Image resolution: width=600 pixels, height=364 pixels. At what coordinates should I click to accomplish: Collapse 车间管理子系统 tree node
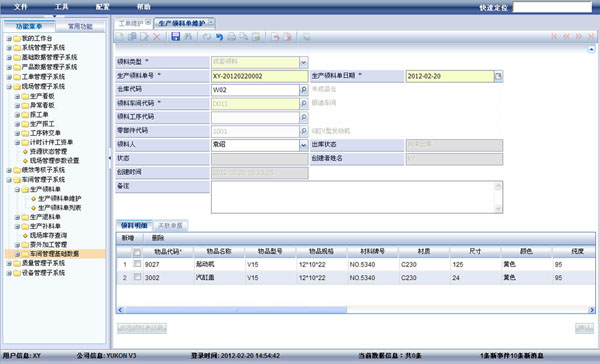tap(9, 180)
